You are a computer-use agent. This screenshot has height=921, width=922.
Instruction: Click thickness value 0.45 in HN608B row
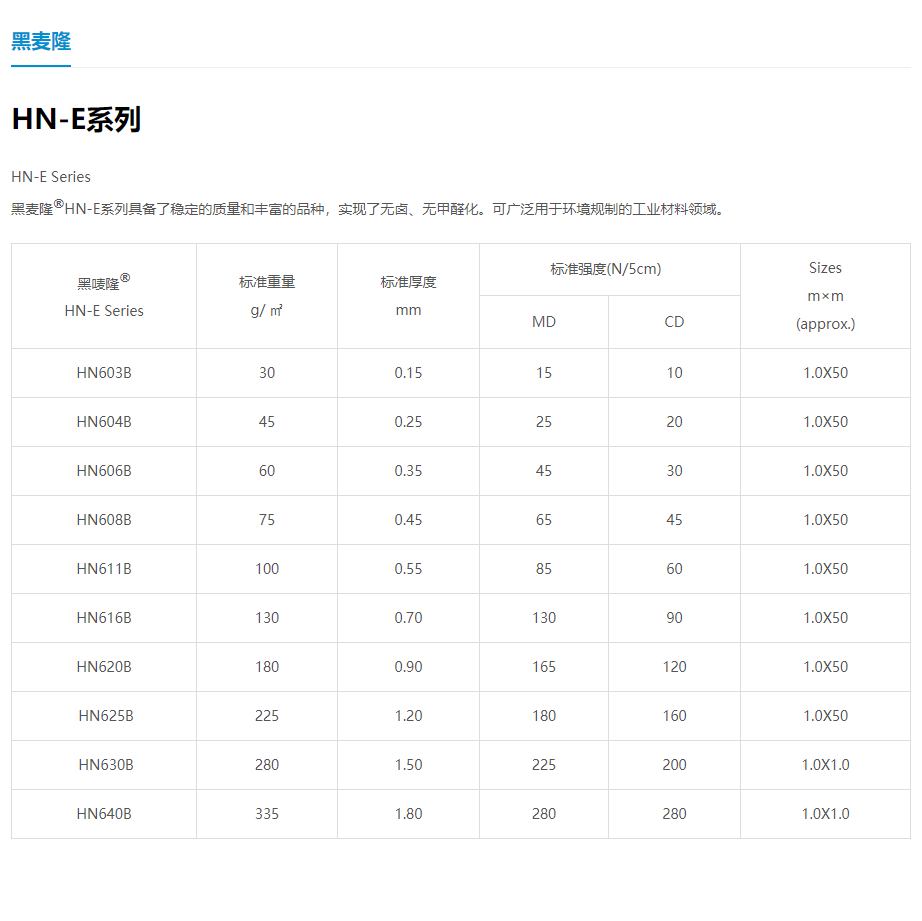(x=409, y=520)
